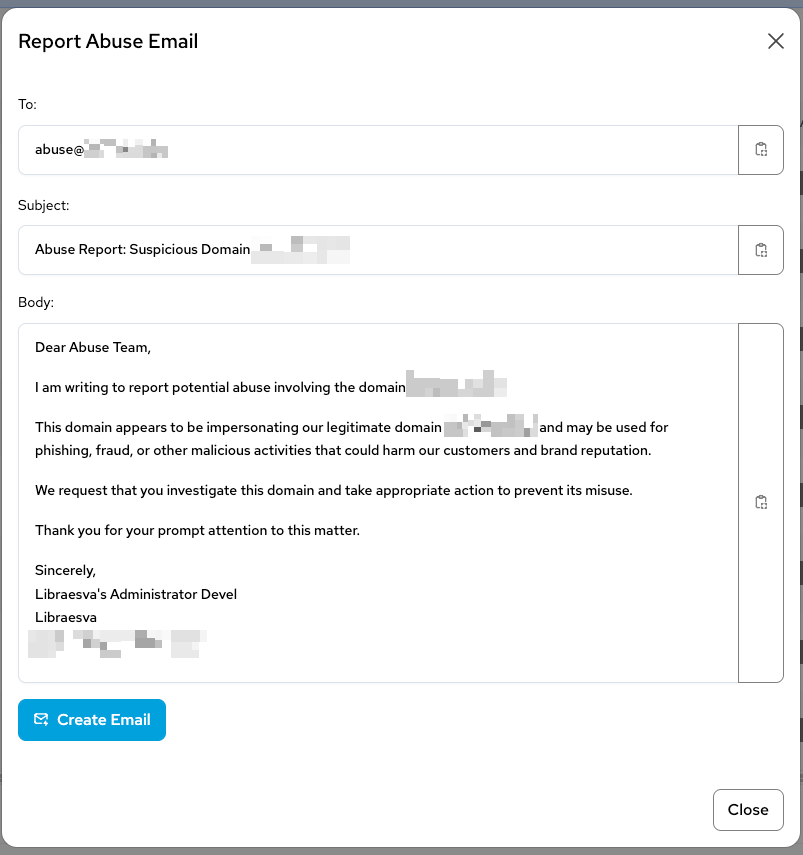Click the 'Body:' label
Image resolution: width=803 pixels, height=855 pixels.
36,302
